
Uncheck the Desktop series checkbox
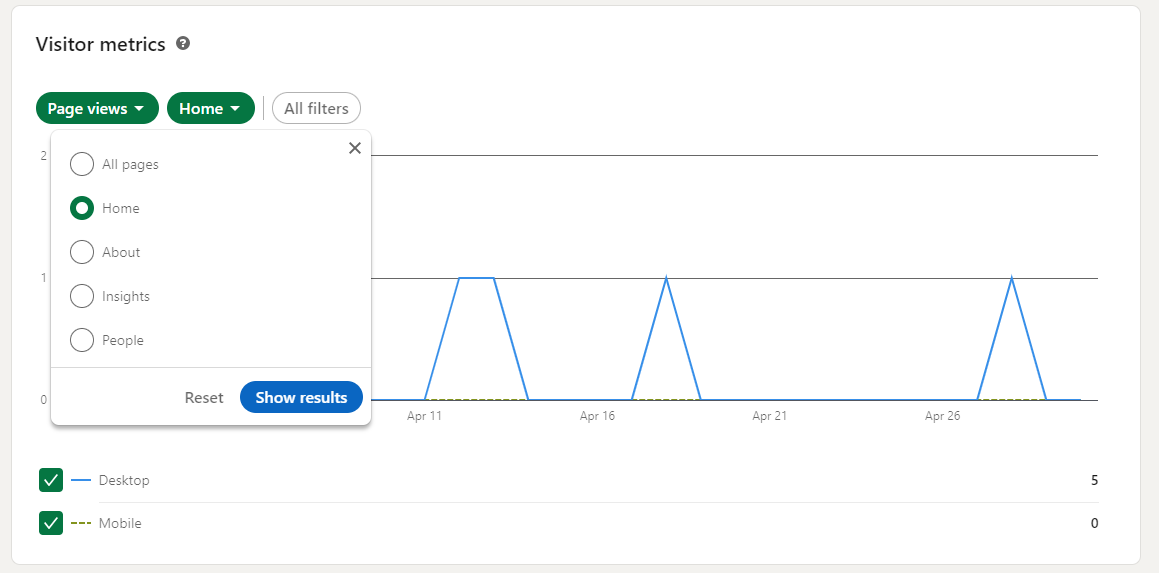point(51,480)
